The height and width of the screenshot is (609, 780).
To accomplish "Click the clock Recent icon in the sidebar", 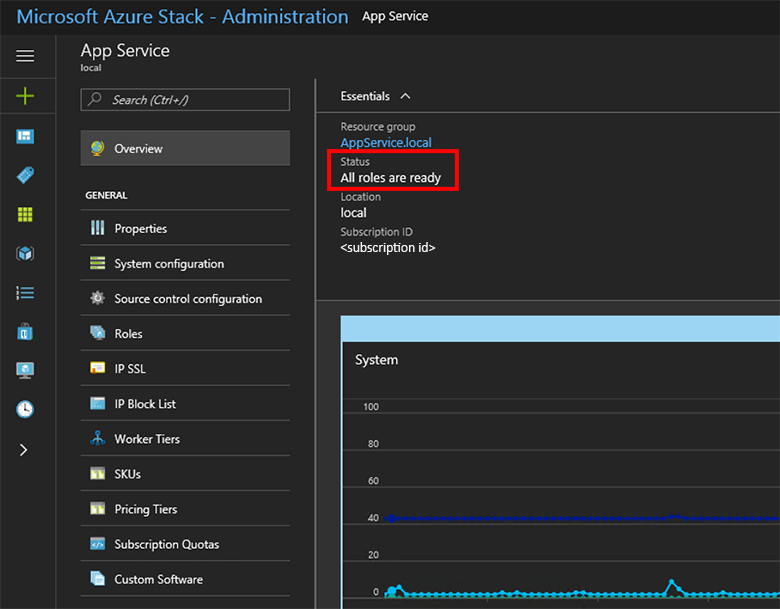I will pos(25,409).
